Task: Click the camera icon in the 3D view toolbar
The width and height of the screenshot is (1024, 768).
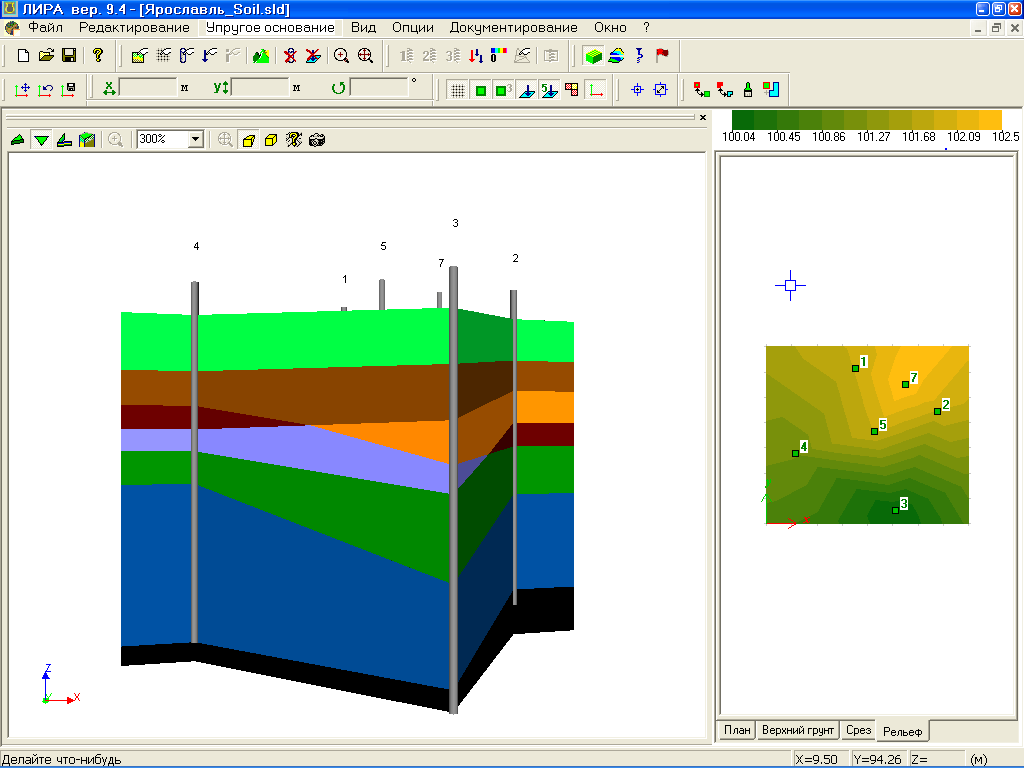Action: pyautogui.click(x=317, y=140)
